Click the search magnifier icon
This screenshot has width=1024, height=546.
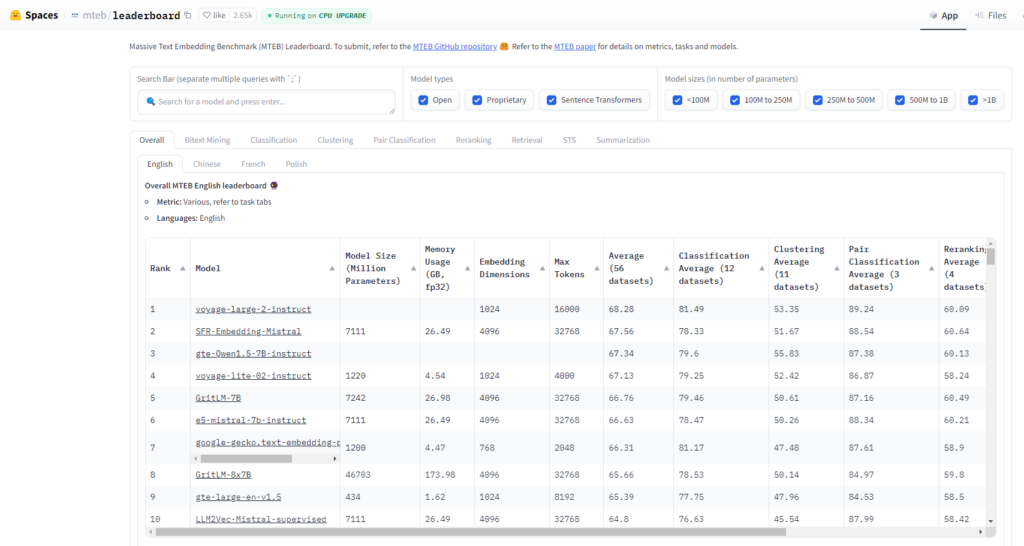pyautogui.click(x=151, y=101)
